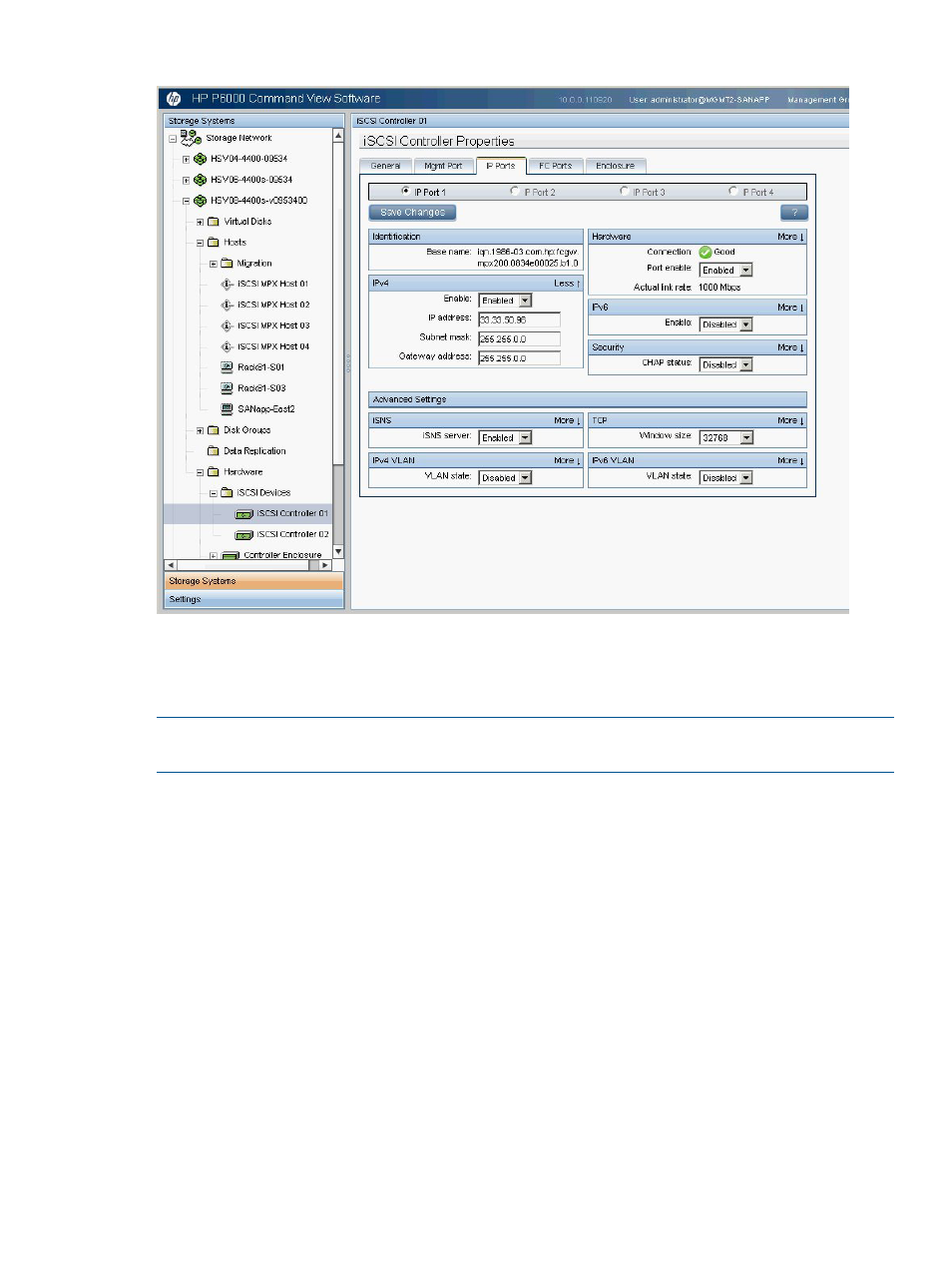The width and height of the screenshot is (952, 1268).
Task: Expand the HSV06-4400s-09534 tree node
Action: click(186, 181)
